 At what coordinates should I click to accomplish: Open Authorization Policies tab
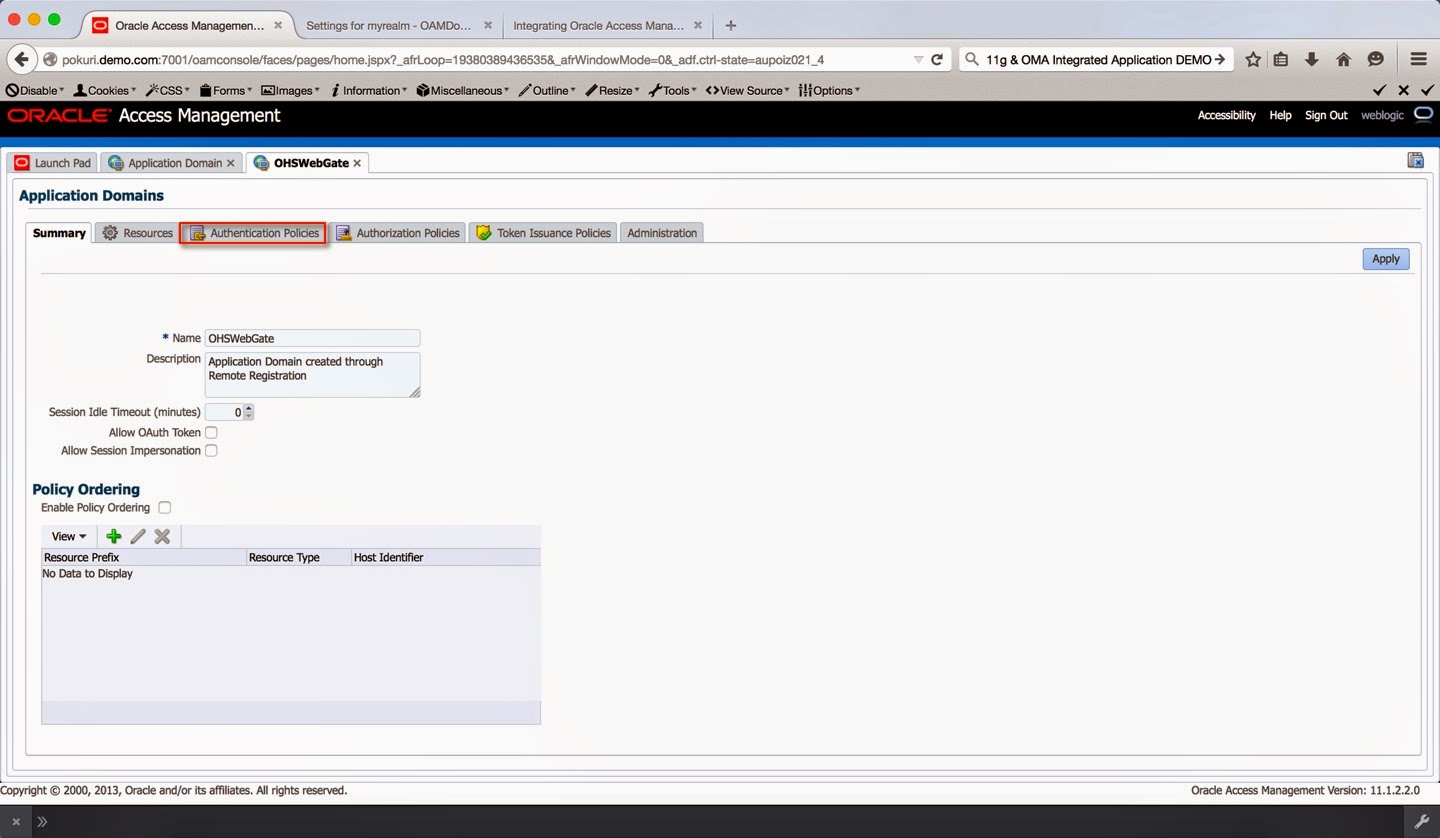pos(398,233)
